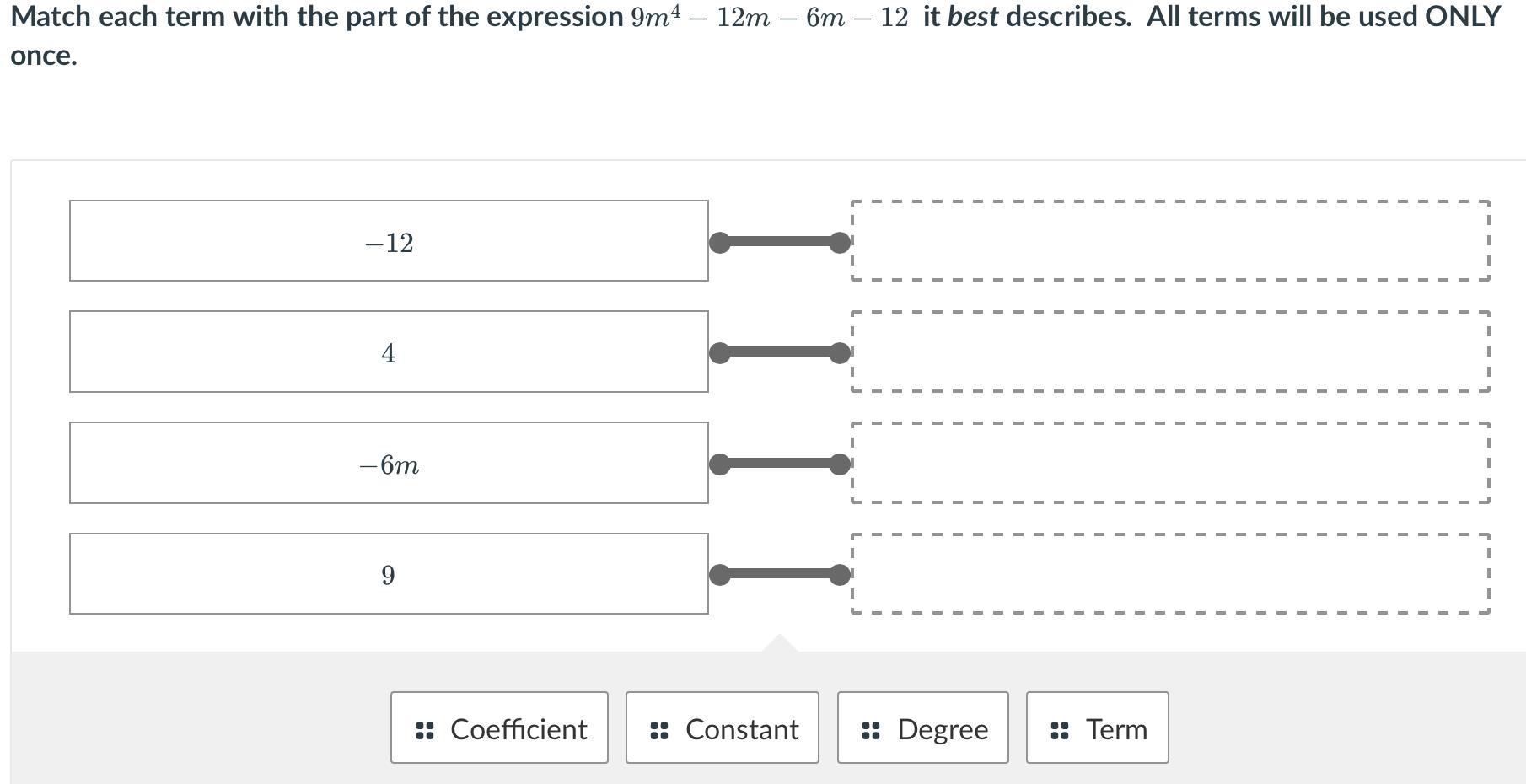Click the dashed answer slot for −6m

(x=1170, y=463)
